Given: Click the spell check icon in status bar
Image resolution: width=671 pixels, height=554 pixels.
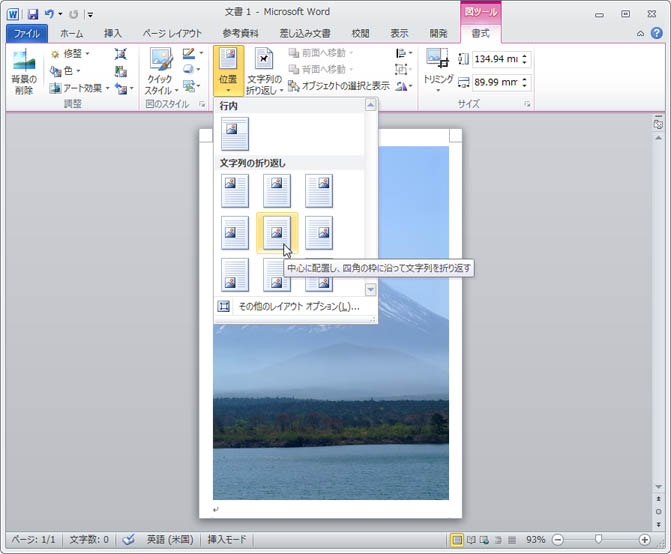Looking at the screenshot, I should click(x=128, y=540).
